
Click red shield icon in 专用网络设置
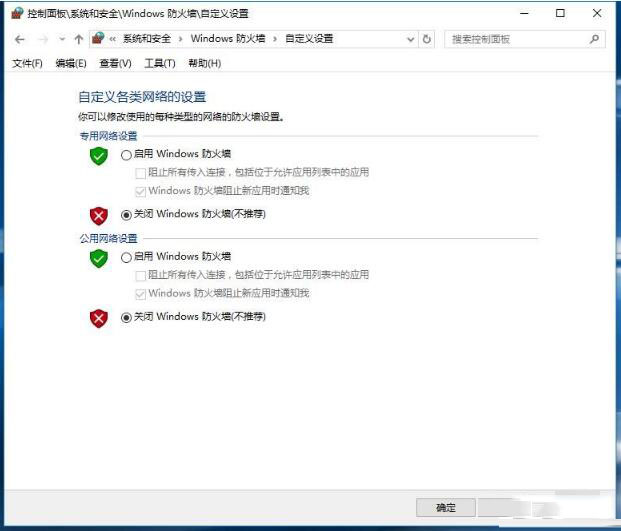tap(99, 216)
